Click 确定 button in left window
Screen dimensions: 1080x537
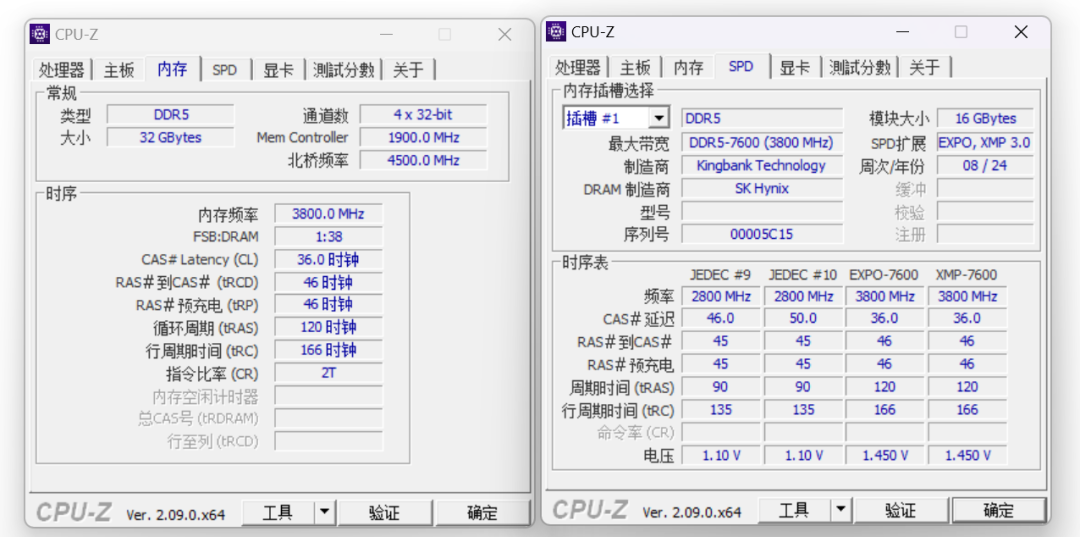coord(482,513)
